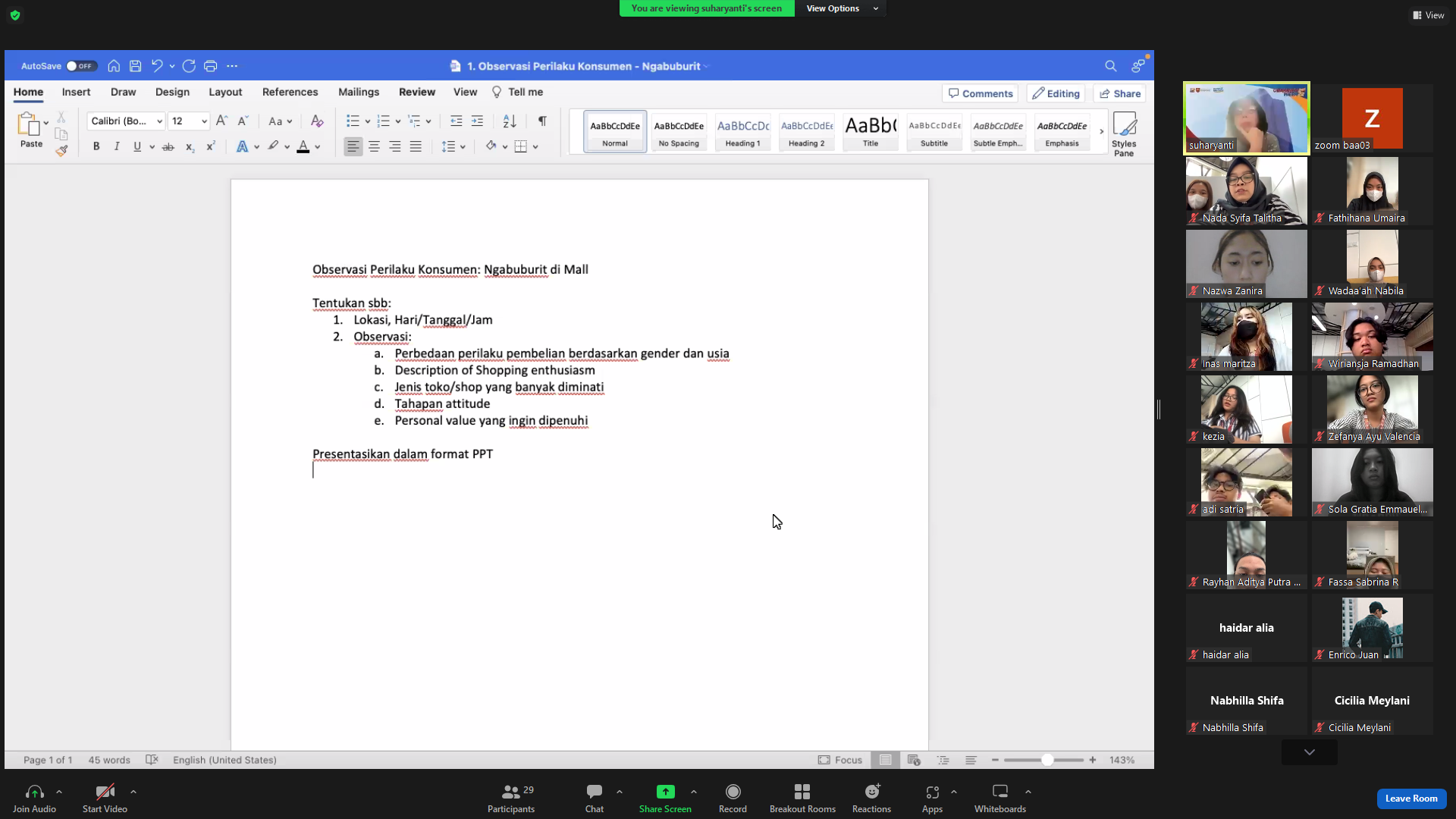Increase paragraph indent
The width and height of the screenshot is (1456, 819).
[x=477, y=121]
